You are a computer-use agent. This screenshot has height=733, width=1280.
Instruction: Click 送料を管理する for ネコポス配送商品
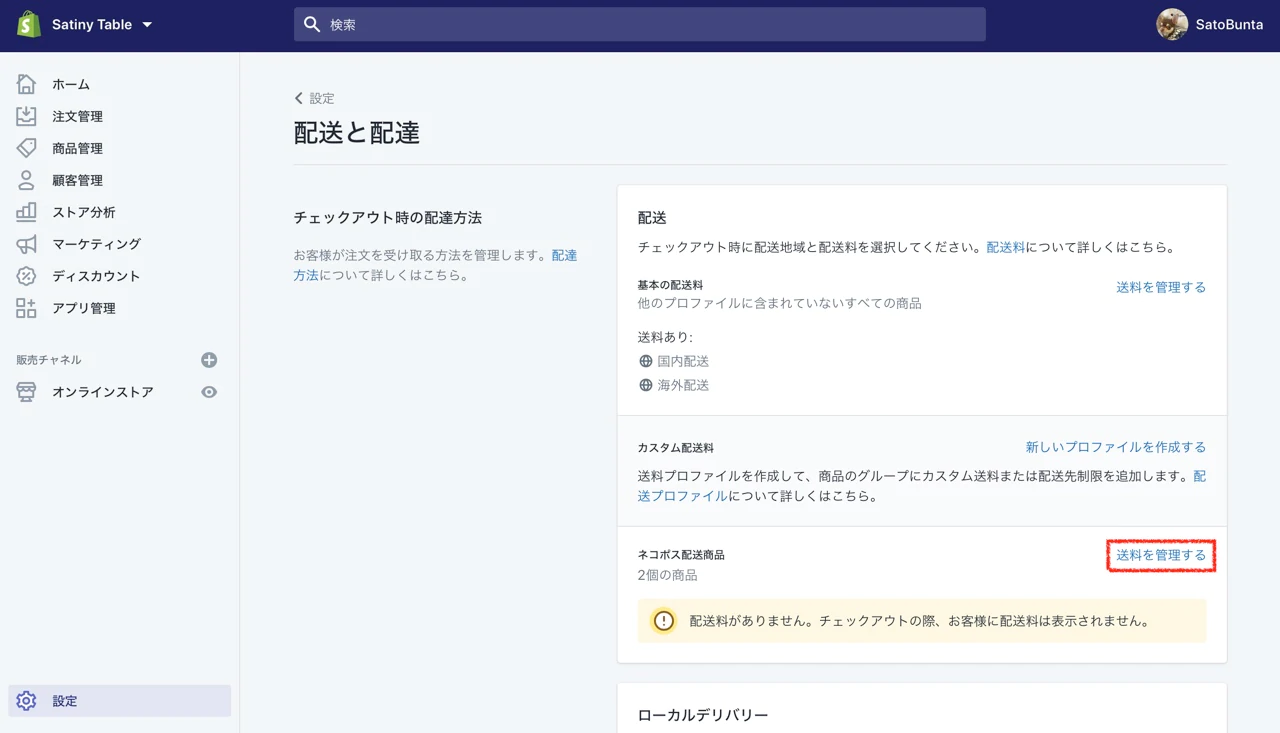1160,555
